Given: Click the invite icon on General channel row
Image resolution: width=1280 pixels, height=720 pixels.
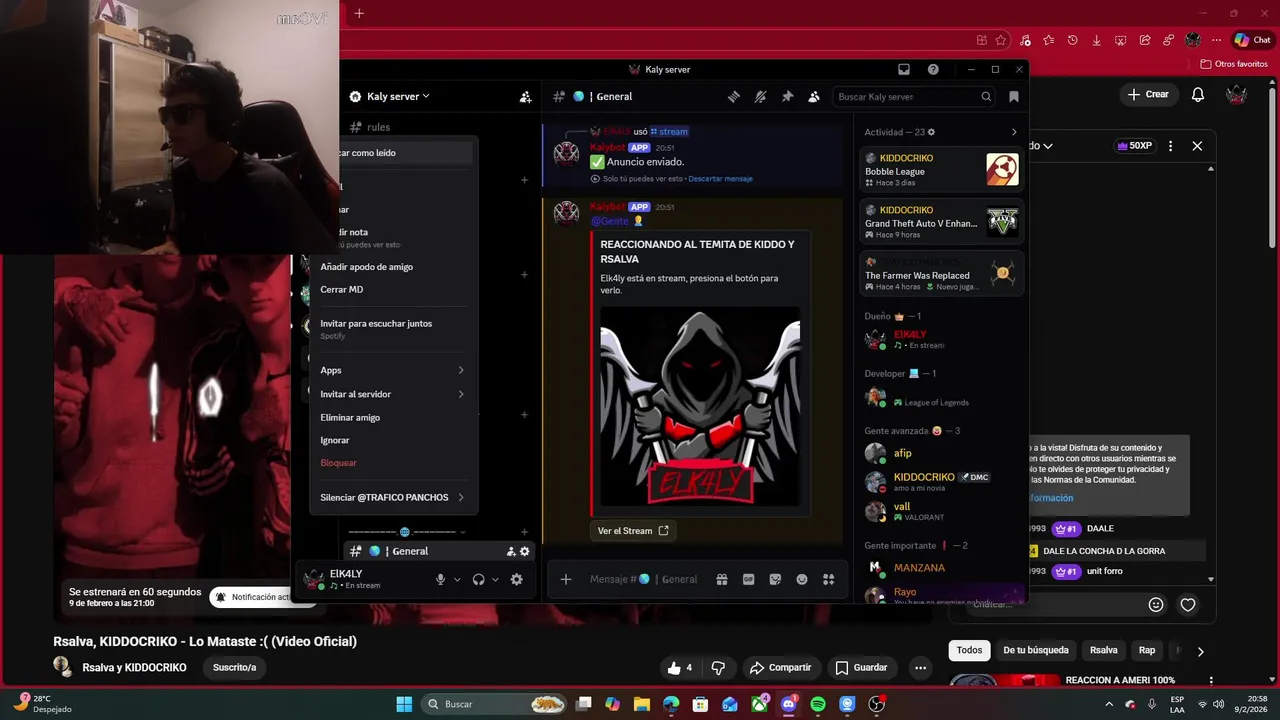Looking at the screenshot, I should 511,551.
